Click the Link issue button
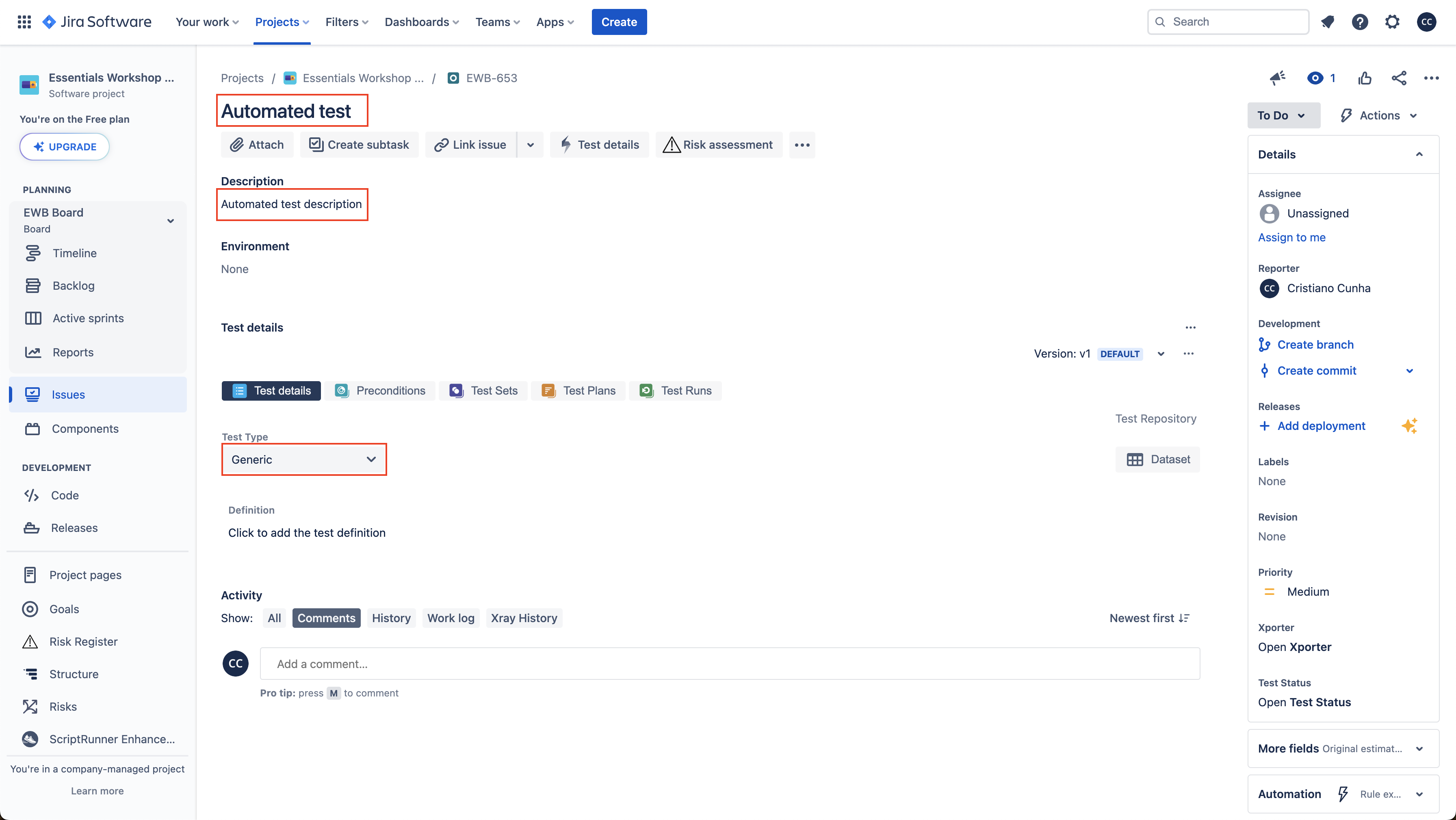Image resolution: width=1456 pixels, height=820 pixels. 470,145
